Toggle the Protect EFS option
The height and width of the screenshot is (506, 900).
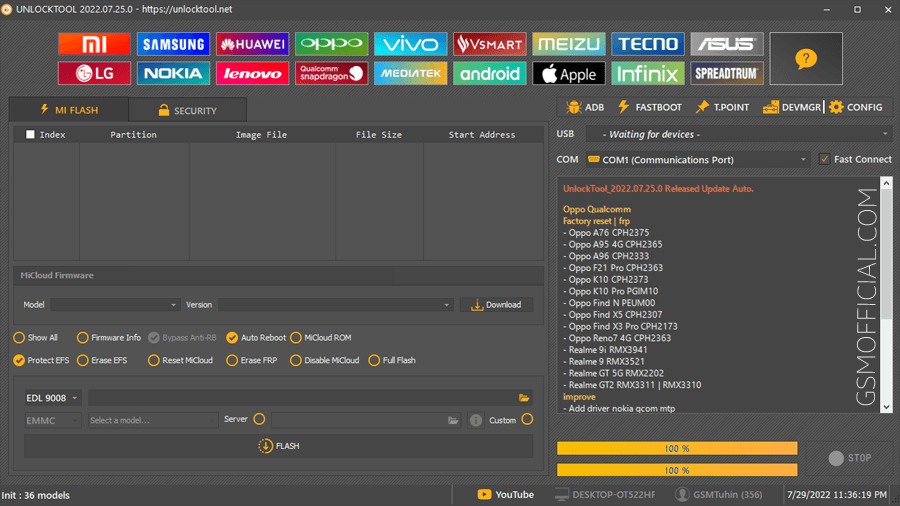[41, 360]
